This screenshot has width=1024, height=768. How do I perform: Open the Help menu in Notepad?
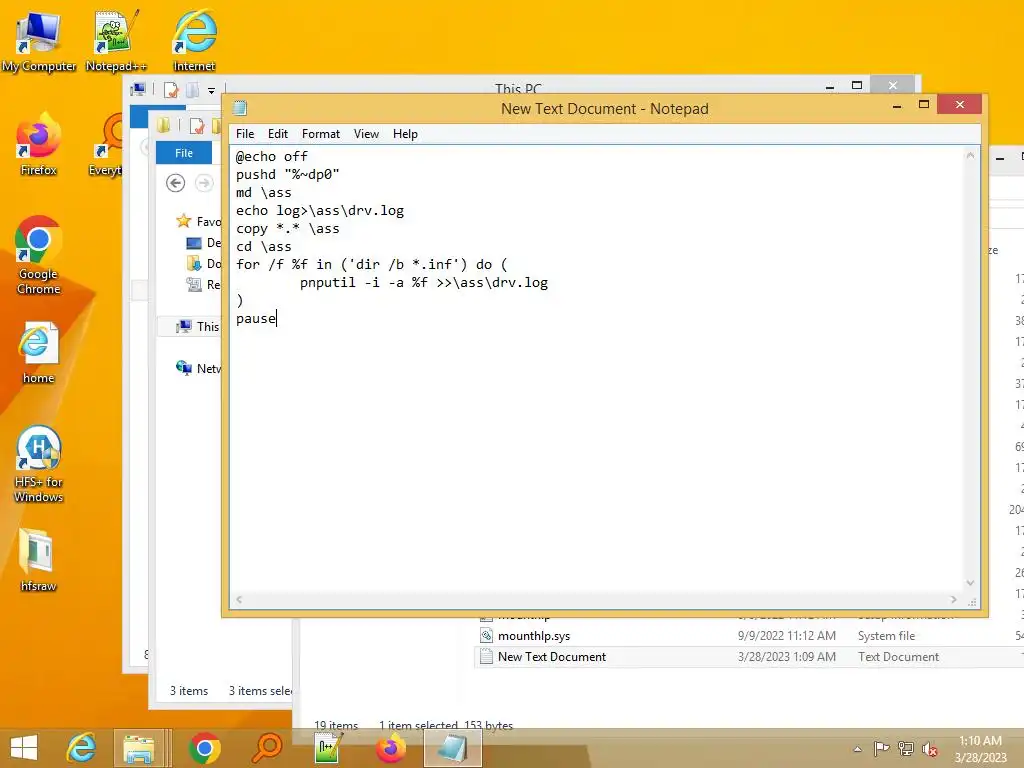(405, 134)
